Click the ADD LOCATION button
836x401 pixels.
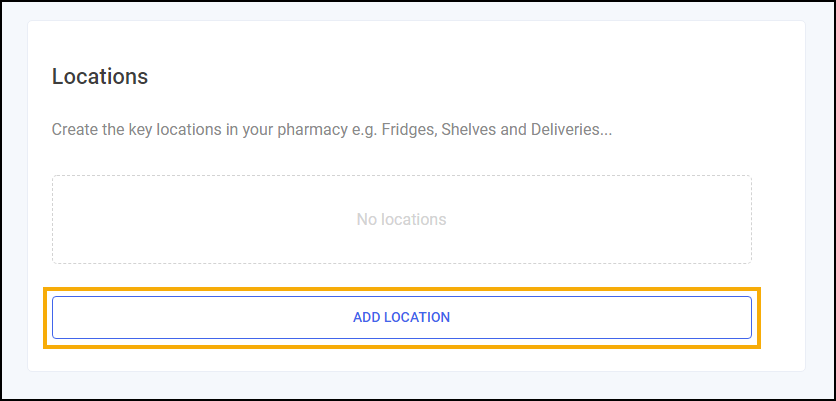point(401,317)
